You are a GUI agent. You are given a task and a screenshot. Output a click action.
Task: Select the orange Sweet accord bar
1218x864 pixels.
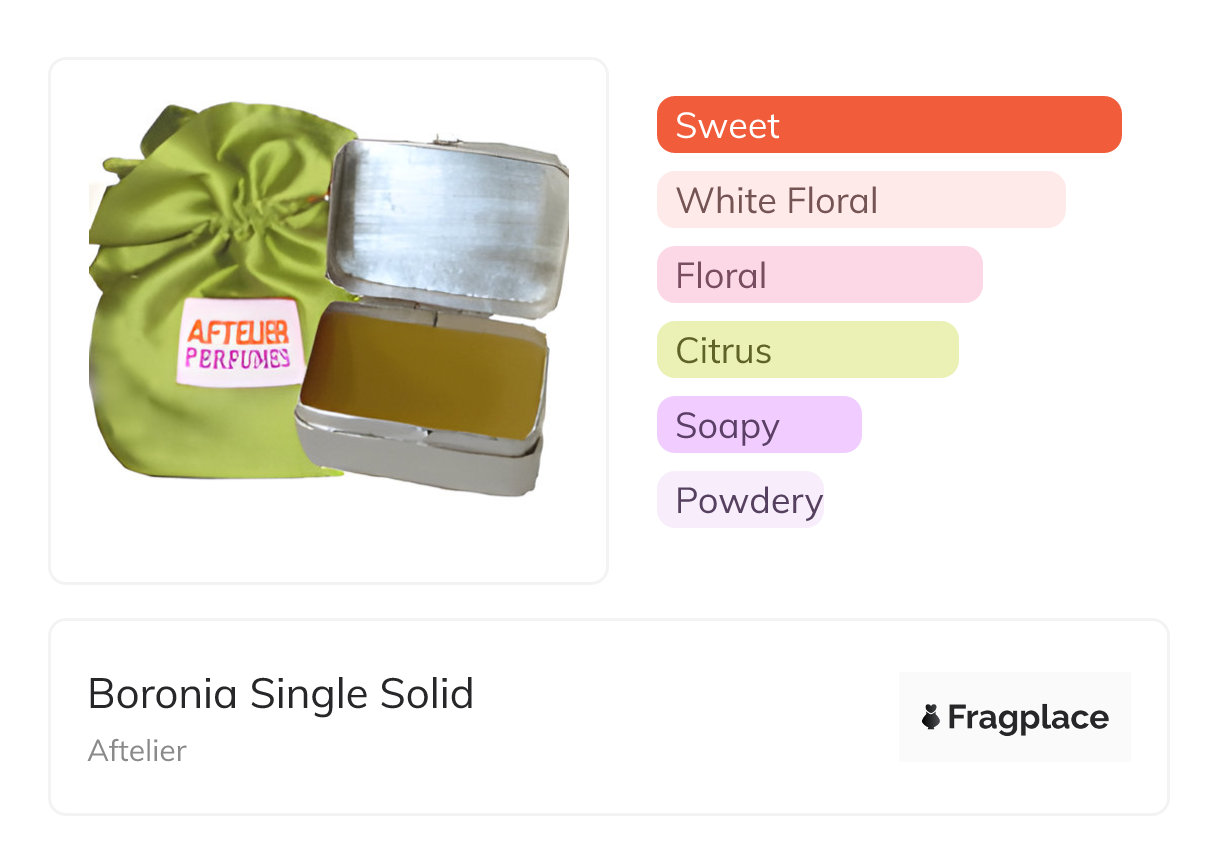pyautogui.click(x=888, y=125)
